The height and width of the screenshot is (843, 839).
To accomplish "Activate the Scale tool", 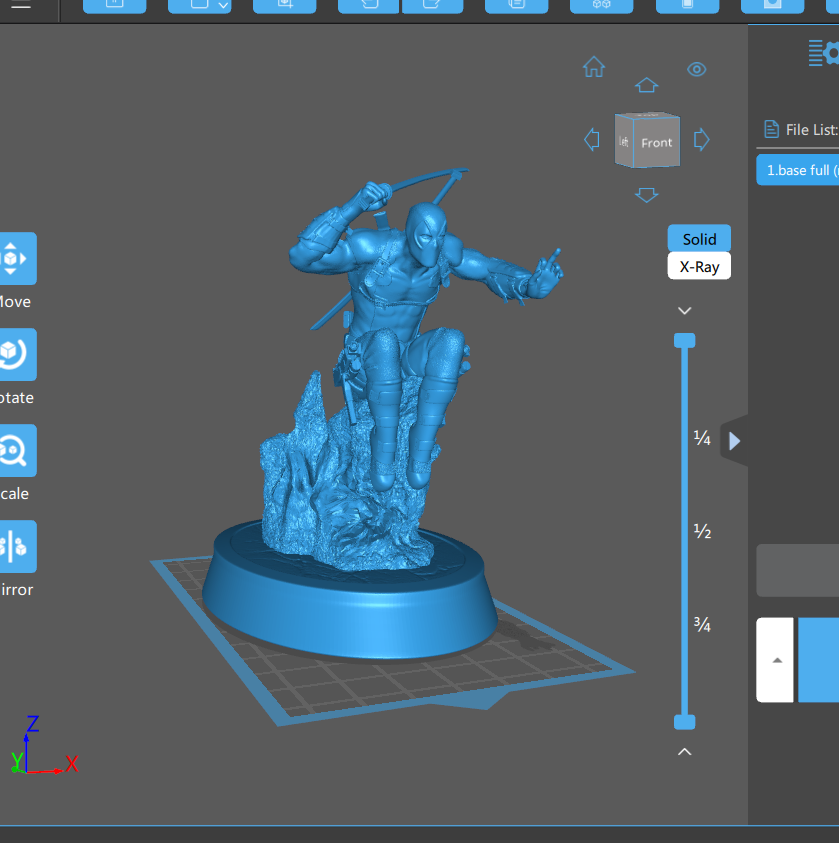I will coord(16,451).
